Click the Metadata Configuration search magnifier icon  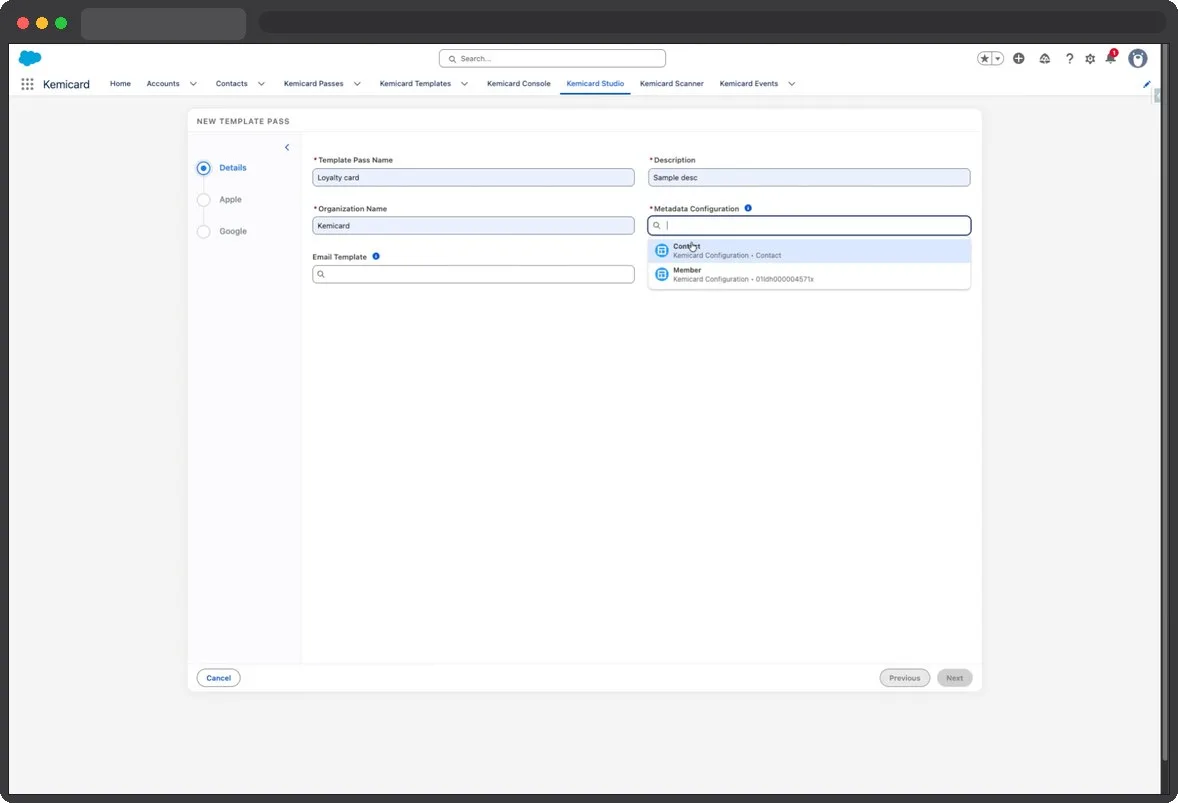(657, 225)
